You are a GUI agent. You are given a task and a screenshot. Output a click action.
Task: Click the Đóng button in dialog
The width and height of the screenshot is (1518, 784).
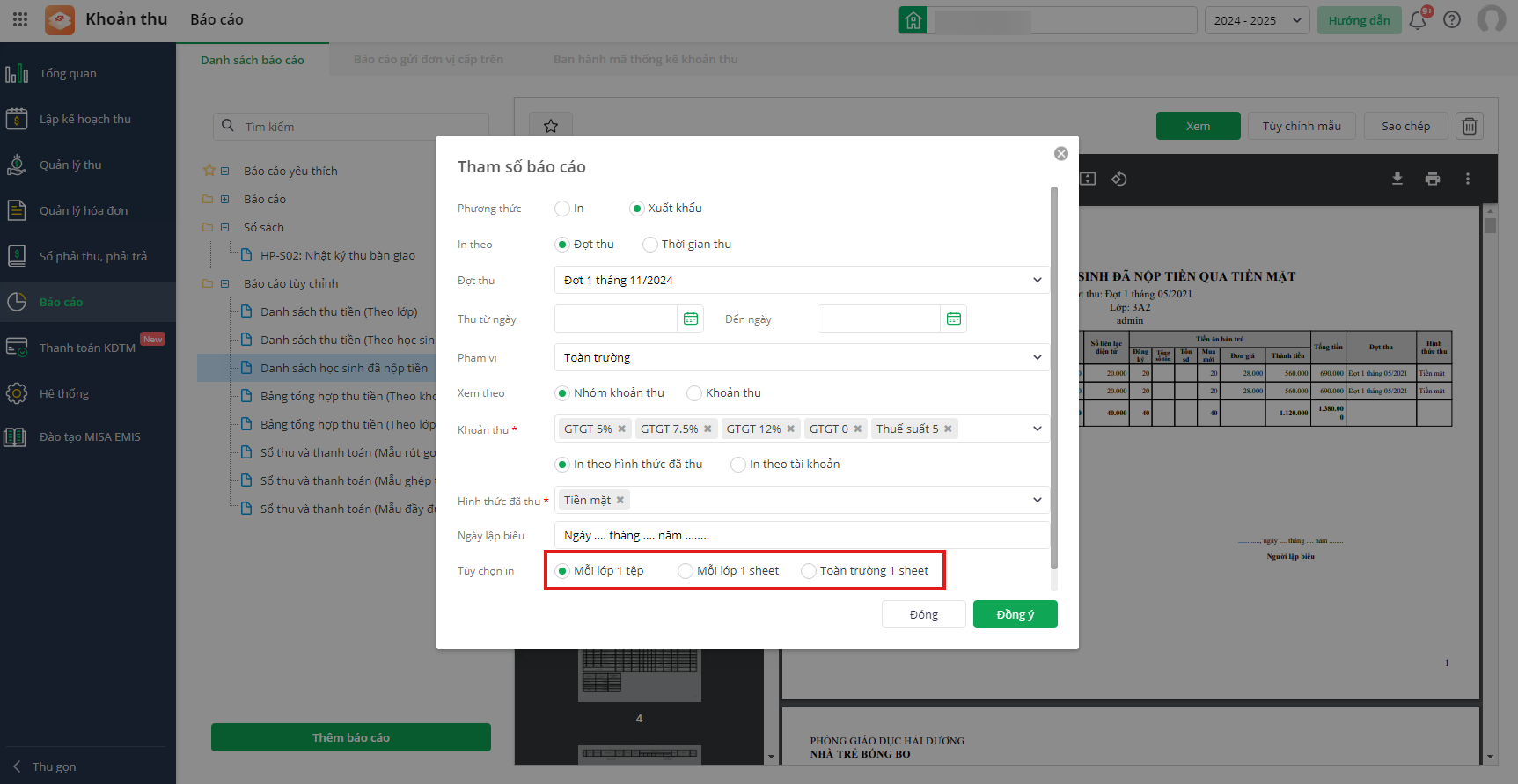click(924, 614)
